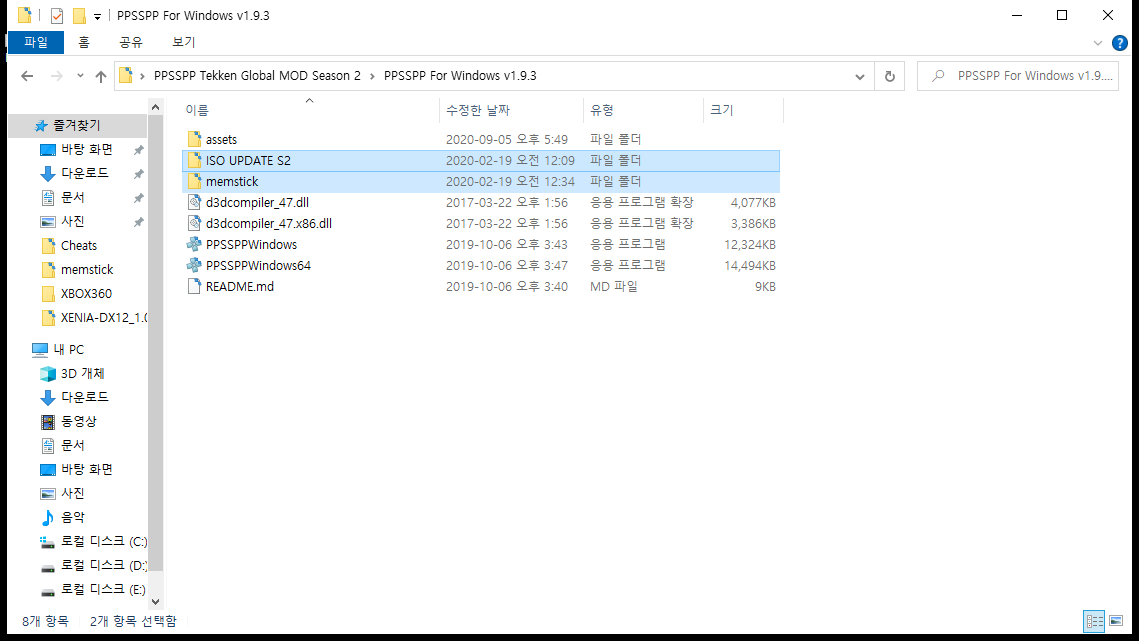Select the README.md file icon
Viewport: 1139px width, 641px height.
194,286
